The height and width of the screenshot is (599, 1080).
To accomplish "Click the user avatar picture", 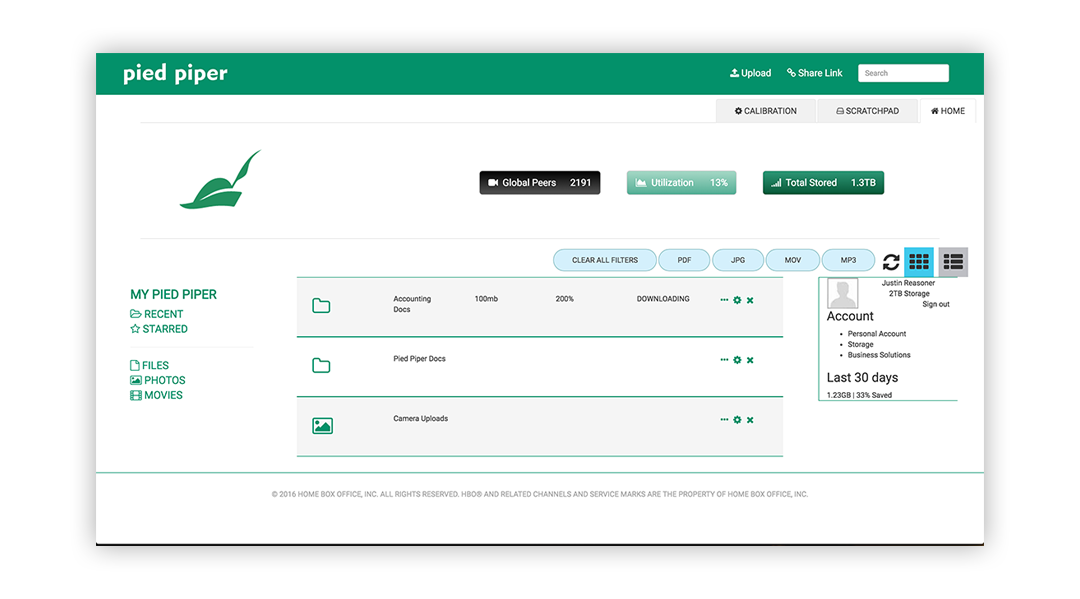I will (x=842, y=294).
